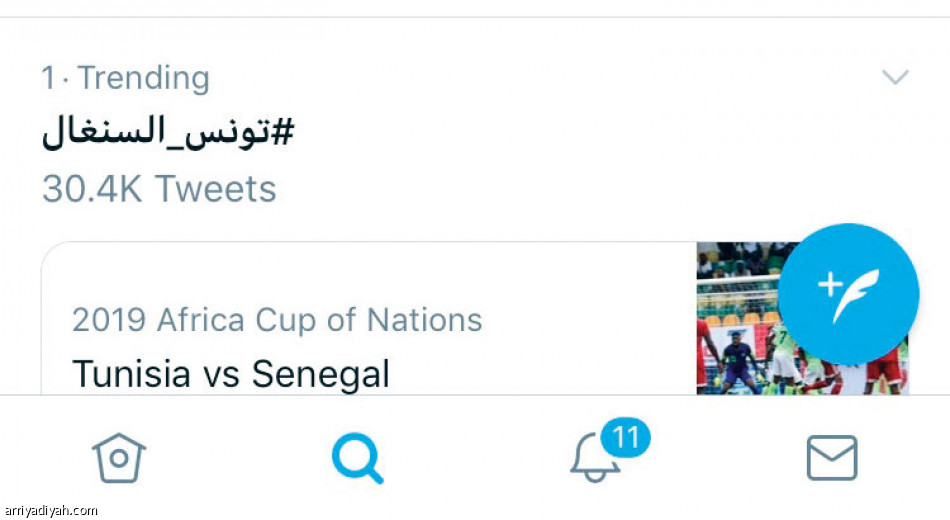Click the arriyadiyah.com watermark text
This screenshot has height=520, width=950.
50,511
